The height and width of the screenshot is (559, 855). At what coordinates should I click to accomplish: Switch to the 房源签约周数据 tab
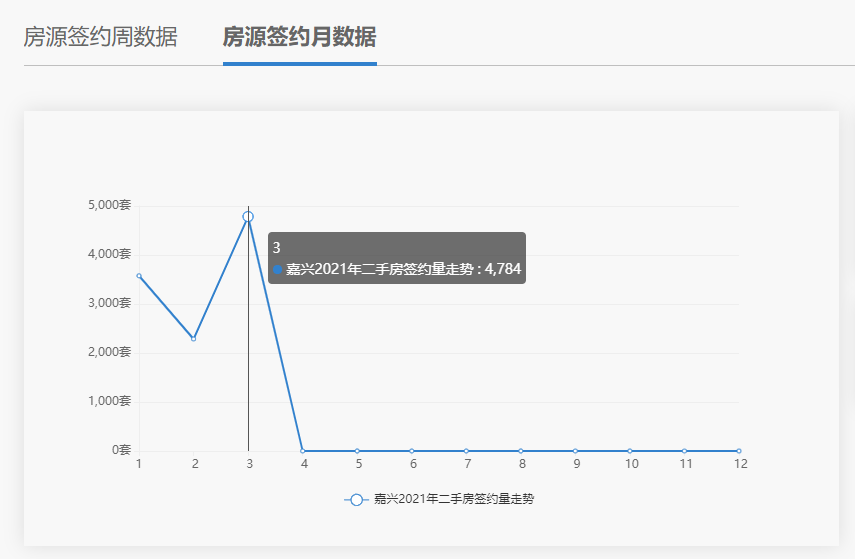click(x=100, y=38)
